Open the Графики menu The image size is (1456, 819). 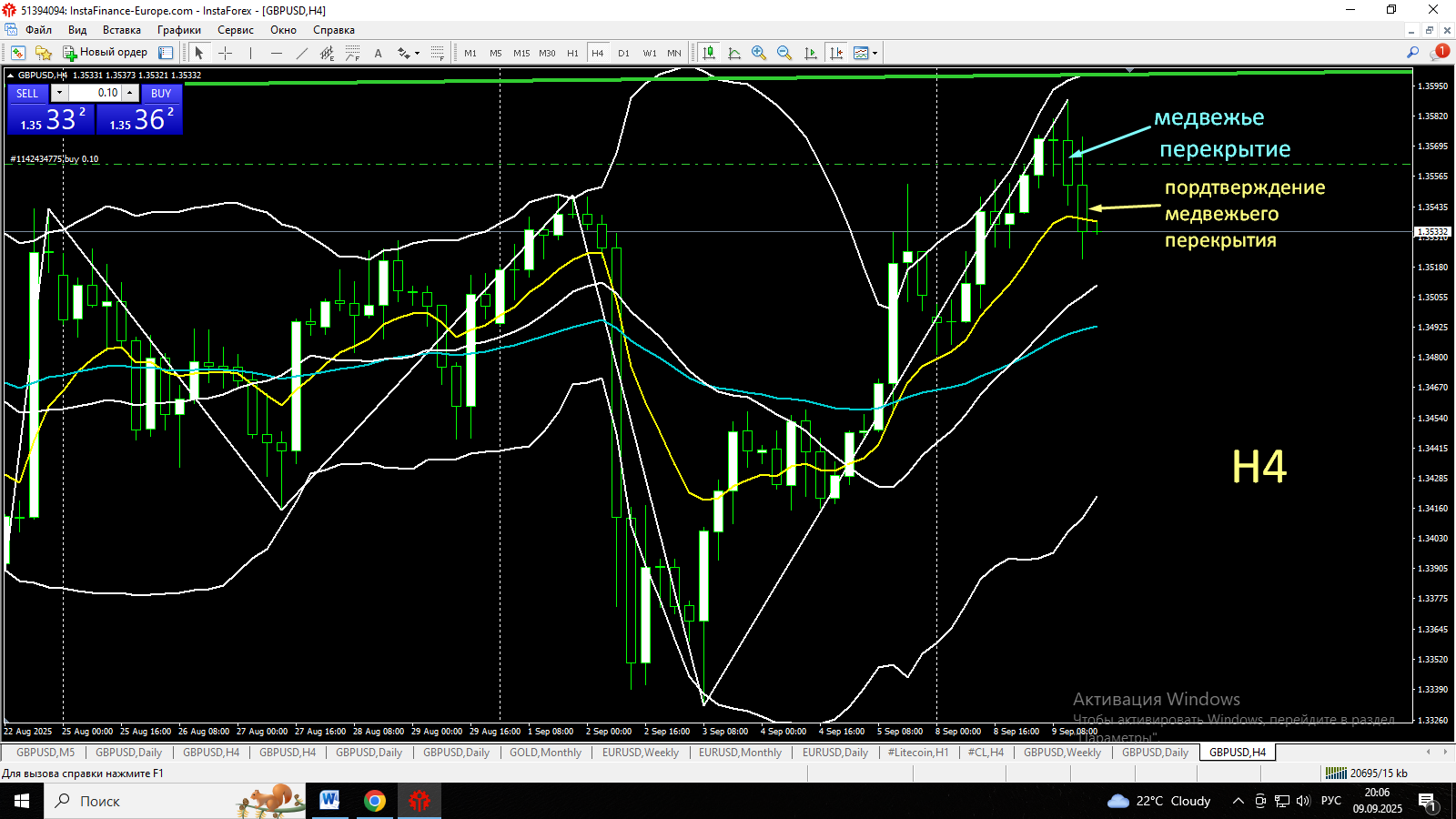179,30
